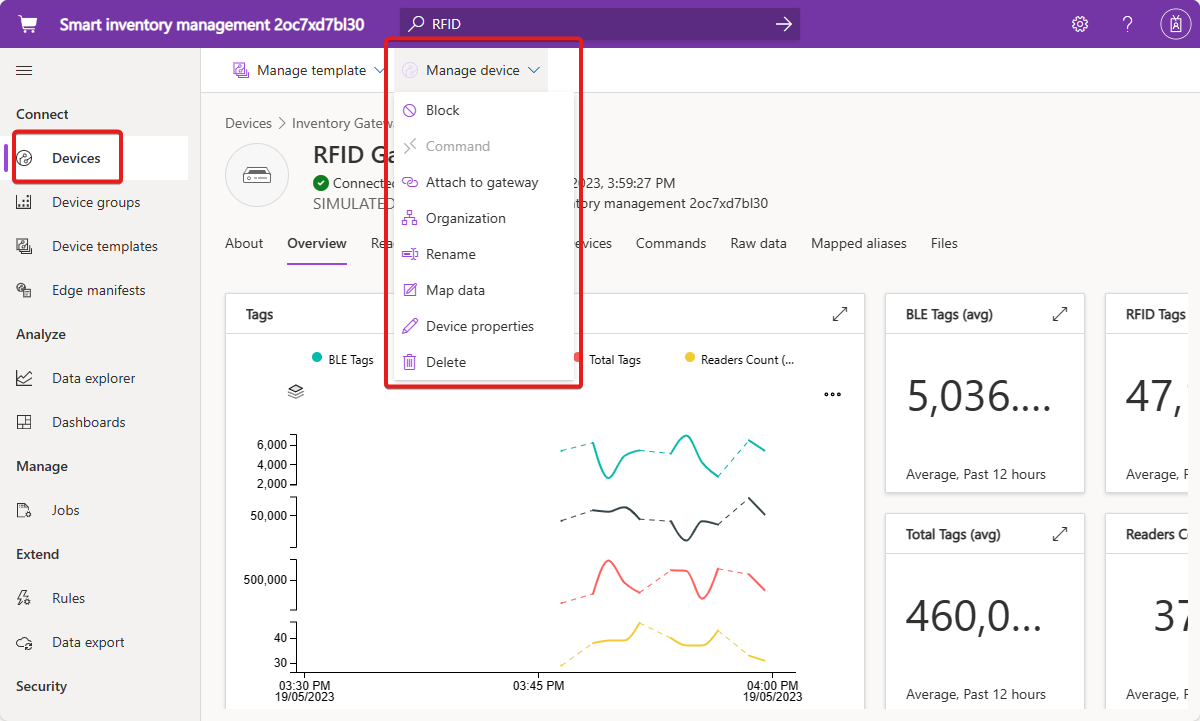Viewport: 1200px width, 721px height.
Task: Click the Jobs sidebar icon
Action: point(25,510)
